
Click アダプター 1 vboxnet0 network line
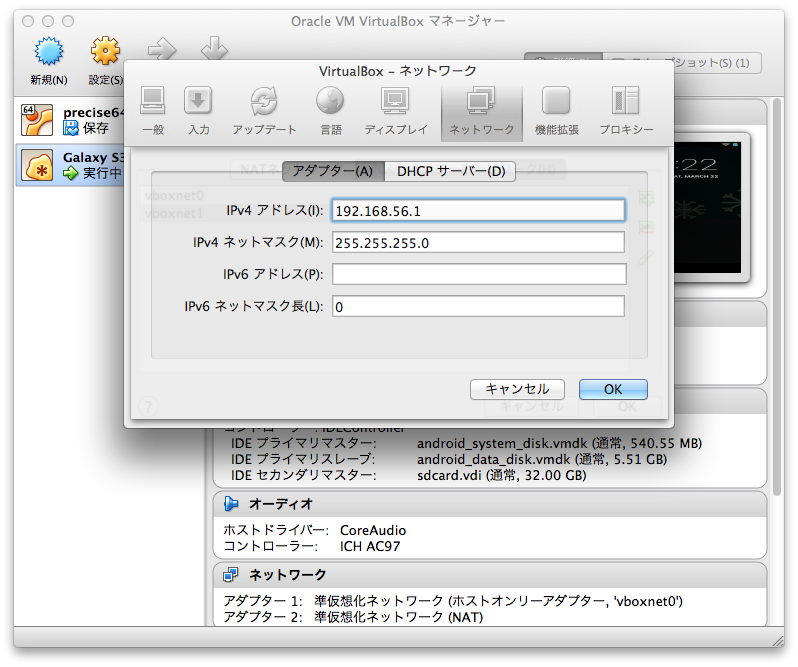(453, 601)
